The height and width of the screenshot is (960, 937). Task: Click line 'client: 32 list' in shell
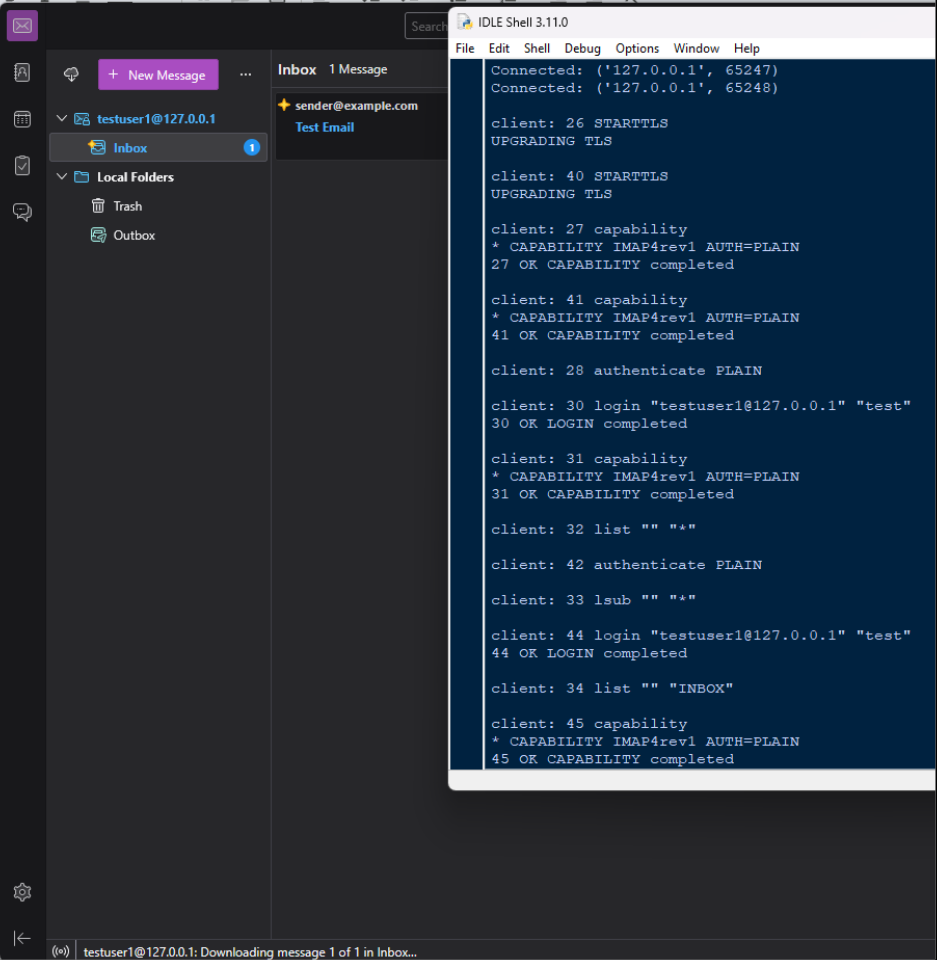pyautogui.click(x=593, y=530)
